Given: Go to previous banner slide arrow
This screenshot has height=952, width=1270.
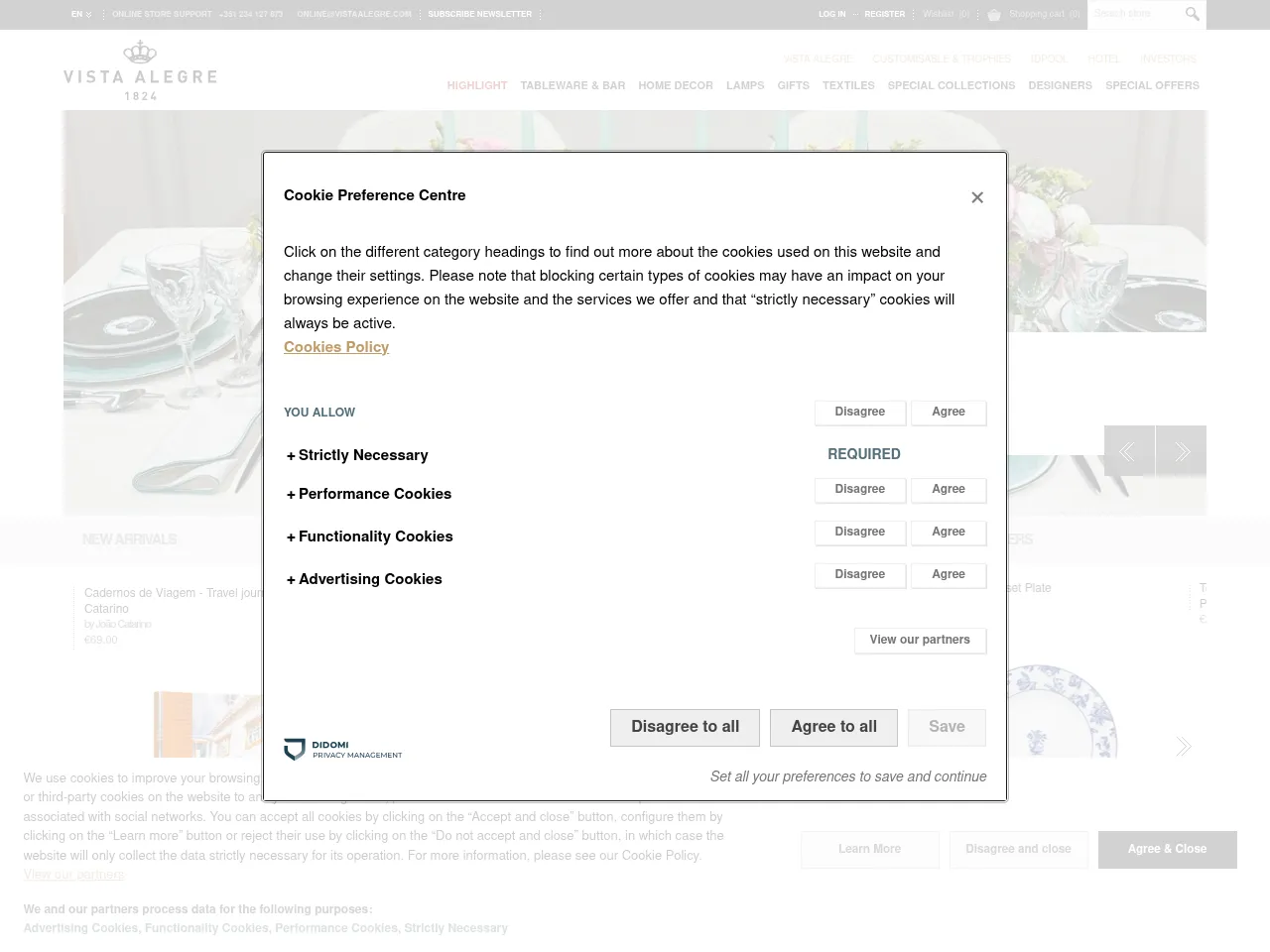Looking at the screenshot, I should (1129, 451).
